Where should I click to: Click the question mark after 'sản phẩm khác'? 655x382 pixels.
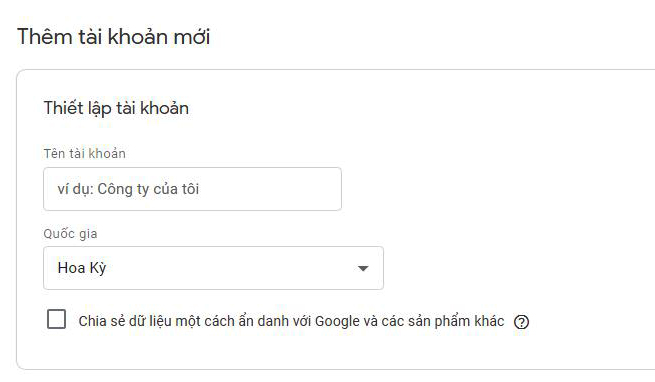[x=521, y=322]
